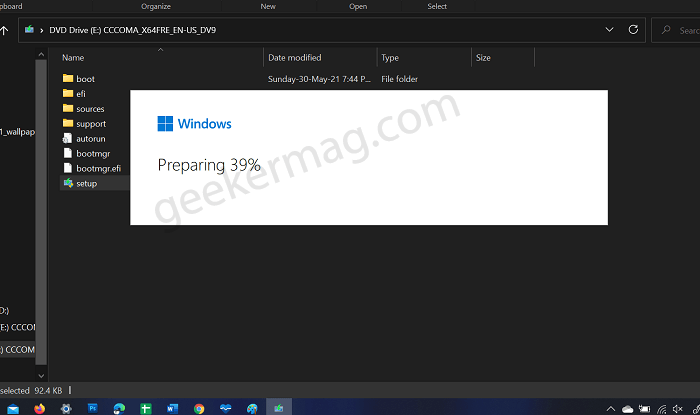
Task: Sort files by Type column
Action: (x=390, y=58)
